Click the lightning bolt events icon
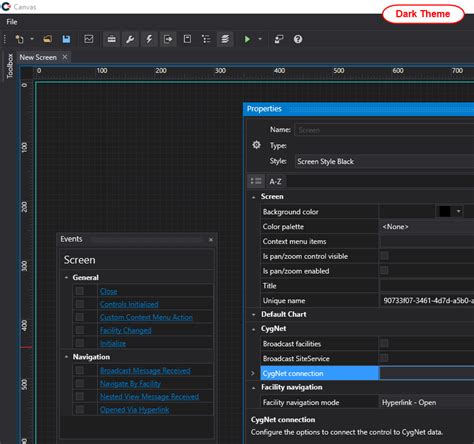 [149, 39]
